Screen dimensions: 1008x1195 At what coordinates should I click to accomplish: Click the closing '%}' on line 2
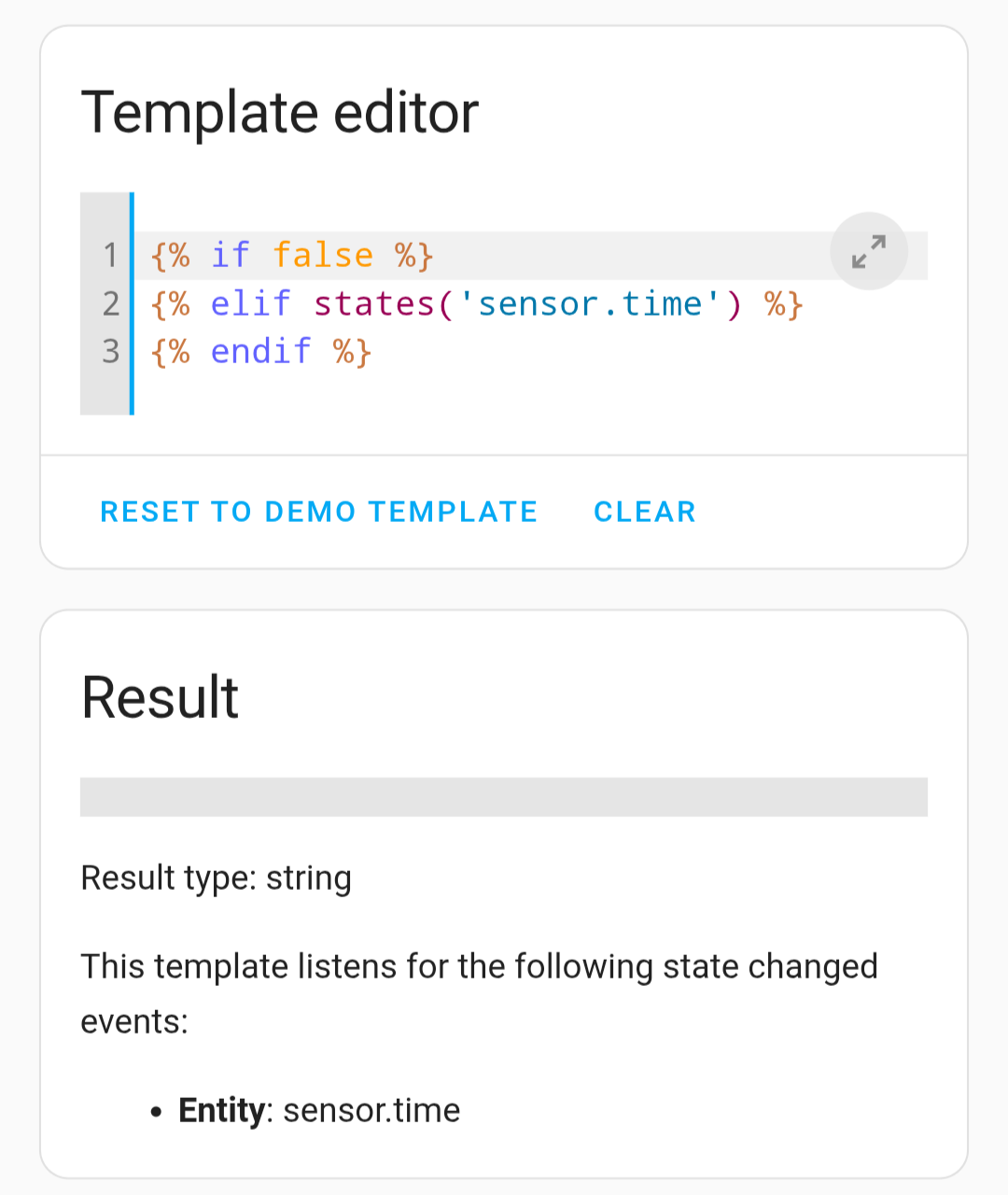coord(783,303)
